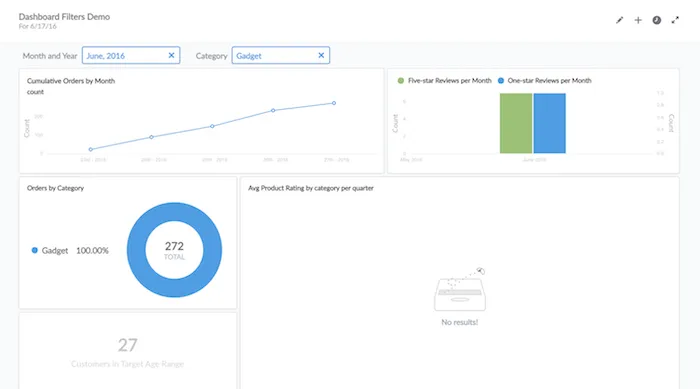
Task: Open the Orders by Category card title
Action: coord(55,188)
